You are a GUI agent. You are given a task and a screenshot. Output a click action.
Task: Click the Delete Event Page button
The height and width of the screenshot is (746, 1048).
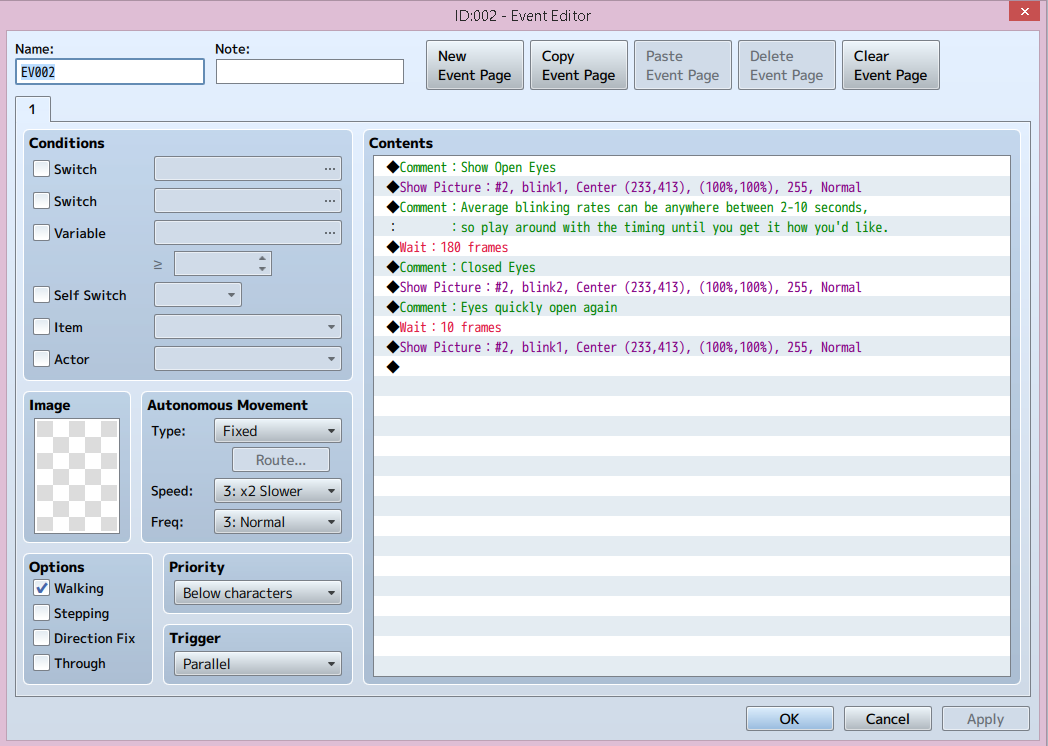click(x=787, y=66)
